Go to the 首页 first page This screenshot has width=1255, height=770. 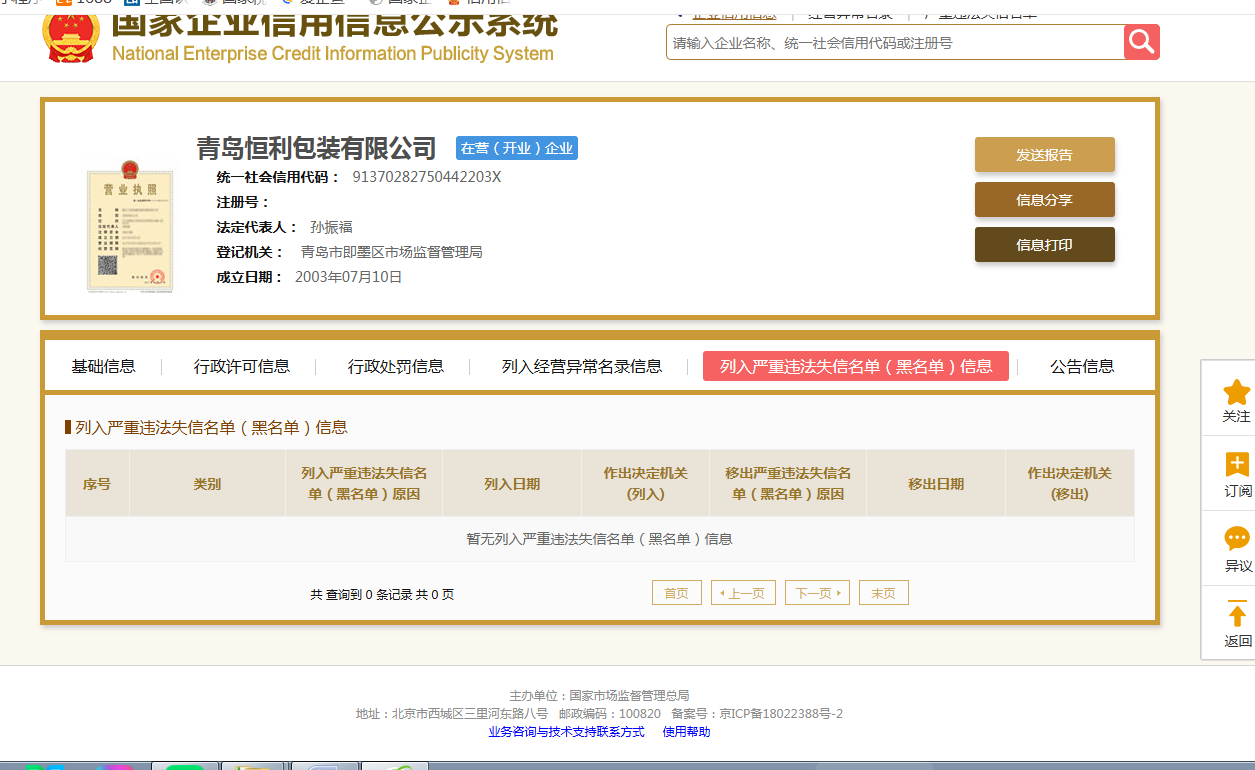[676, 593]
